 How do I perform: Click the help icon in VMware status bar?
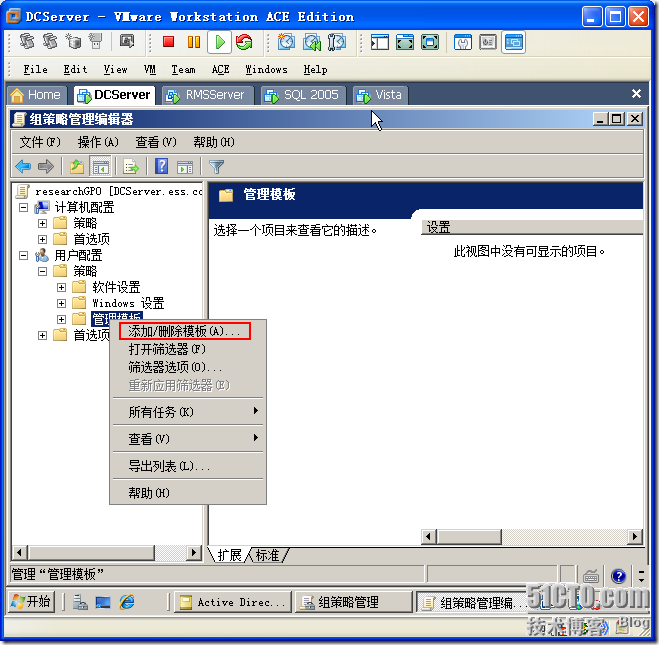[619, 576]
